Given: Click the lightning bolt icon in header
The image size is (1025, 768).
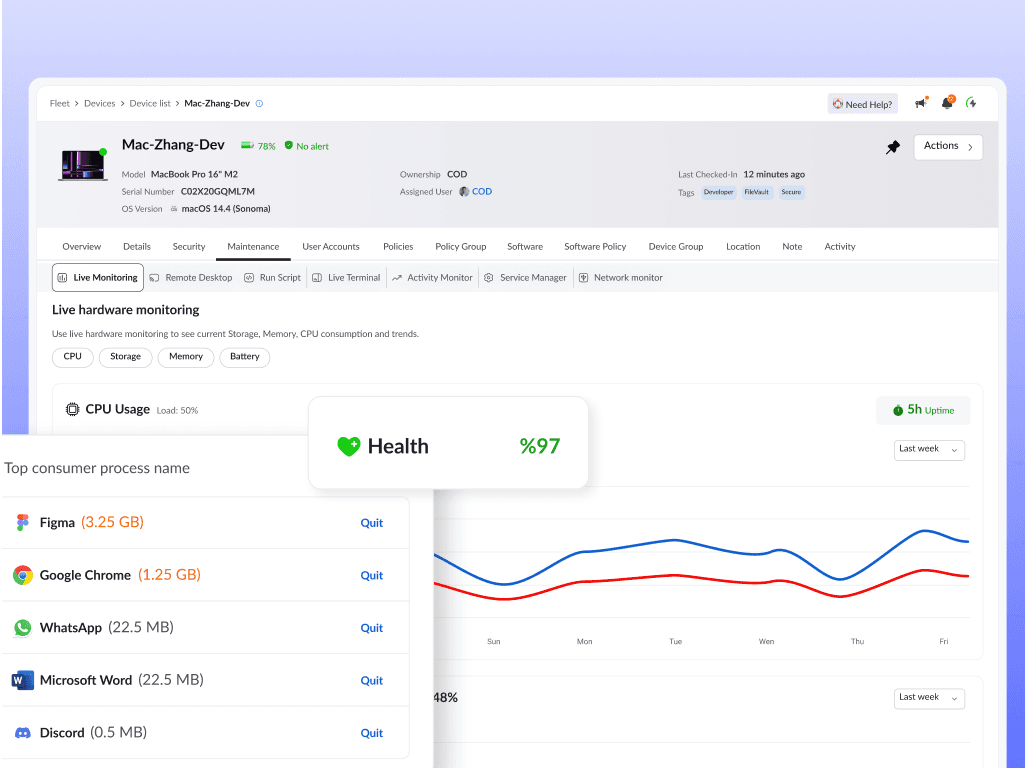Looking at the screenshot, I should point(971,103).
